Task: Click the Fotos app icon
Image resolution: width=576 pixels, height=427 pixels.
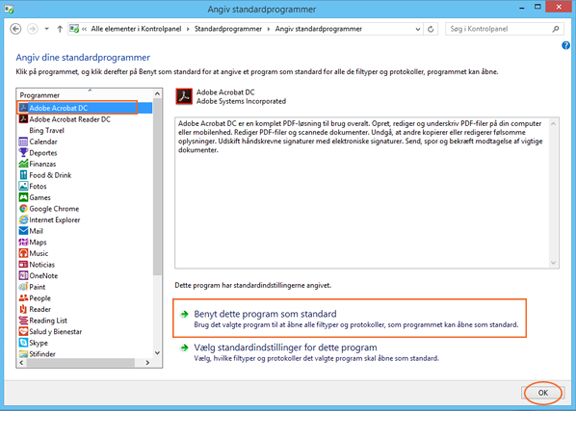Action: 23,186
